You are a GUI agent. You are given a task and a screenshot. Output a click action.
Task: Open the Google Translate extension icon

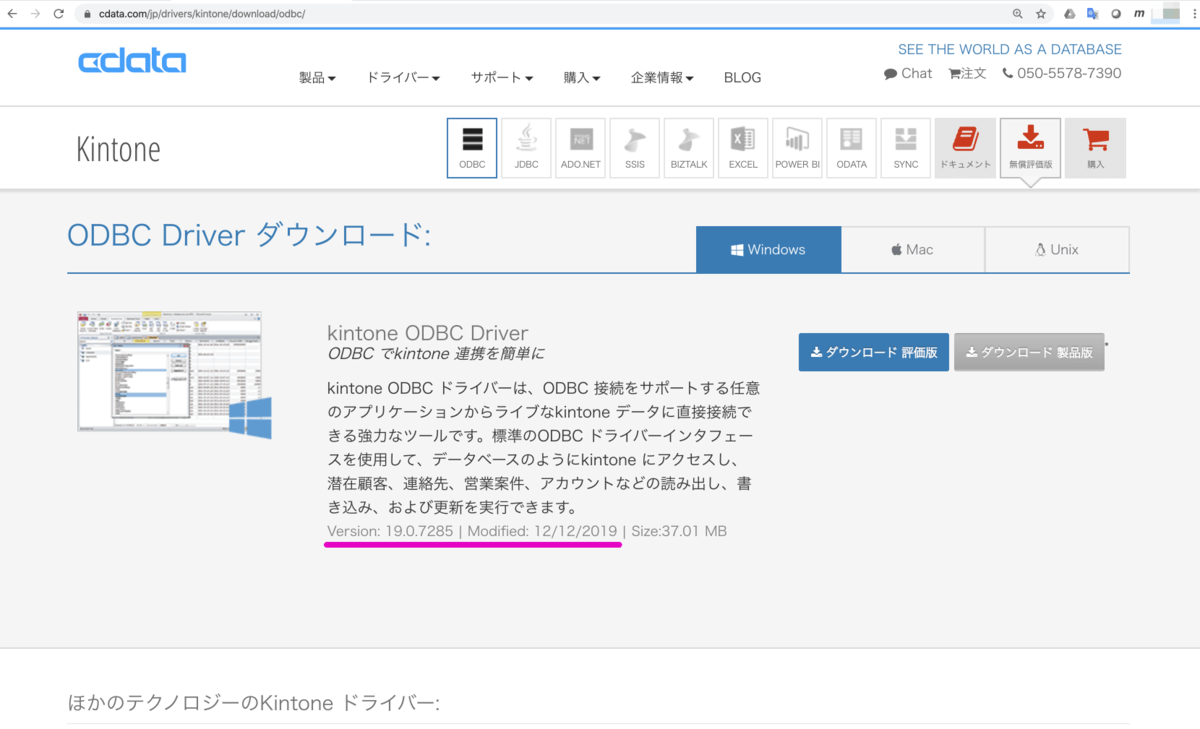tap(1092, 14)
